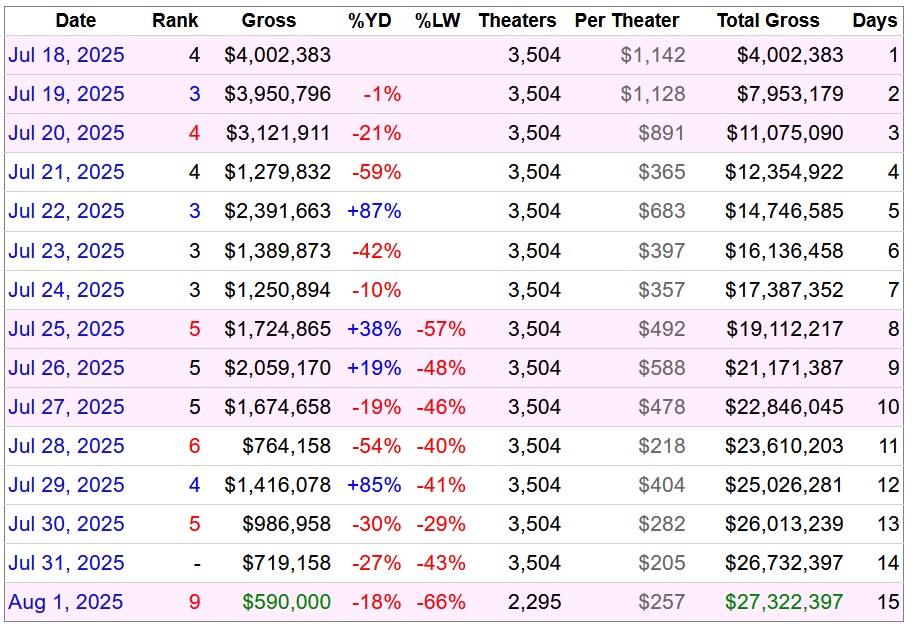Image resolution: width=914 pixels, height=632 pixels.
Task: Open the Jul 31, 2025 date link
Action: (66, 564)
